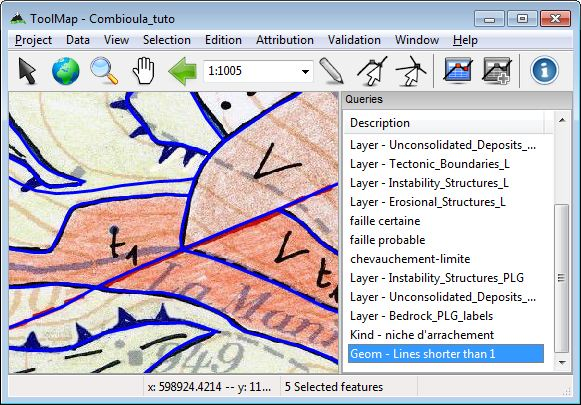Select query Layer - Tectonic_Boundaries_L
Viewport: 581px width, 405px height.
pos(446,164)
